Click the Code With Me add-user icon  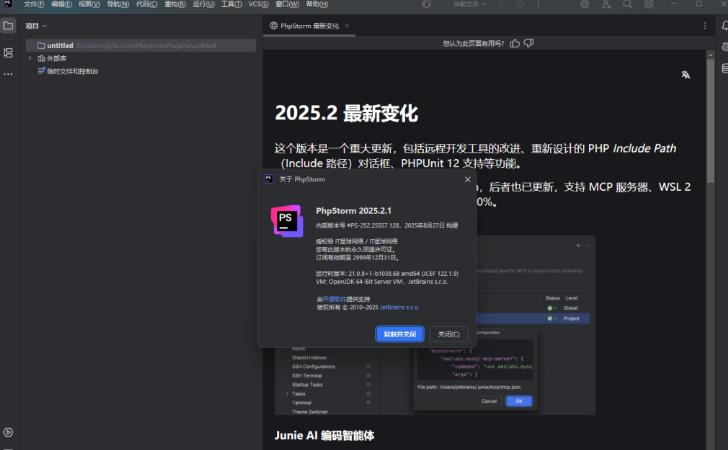(606, 4)
